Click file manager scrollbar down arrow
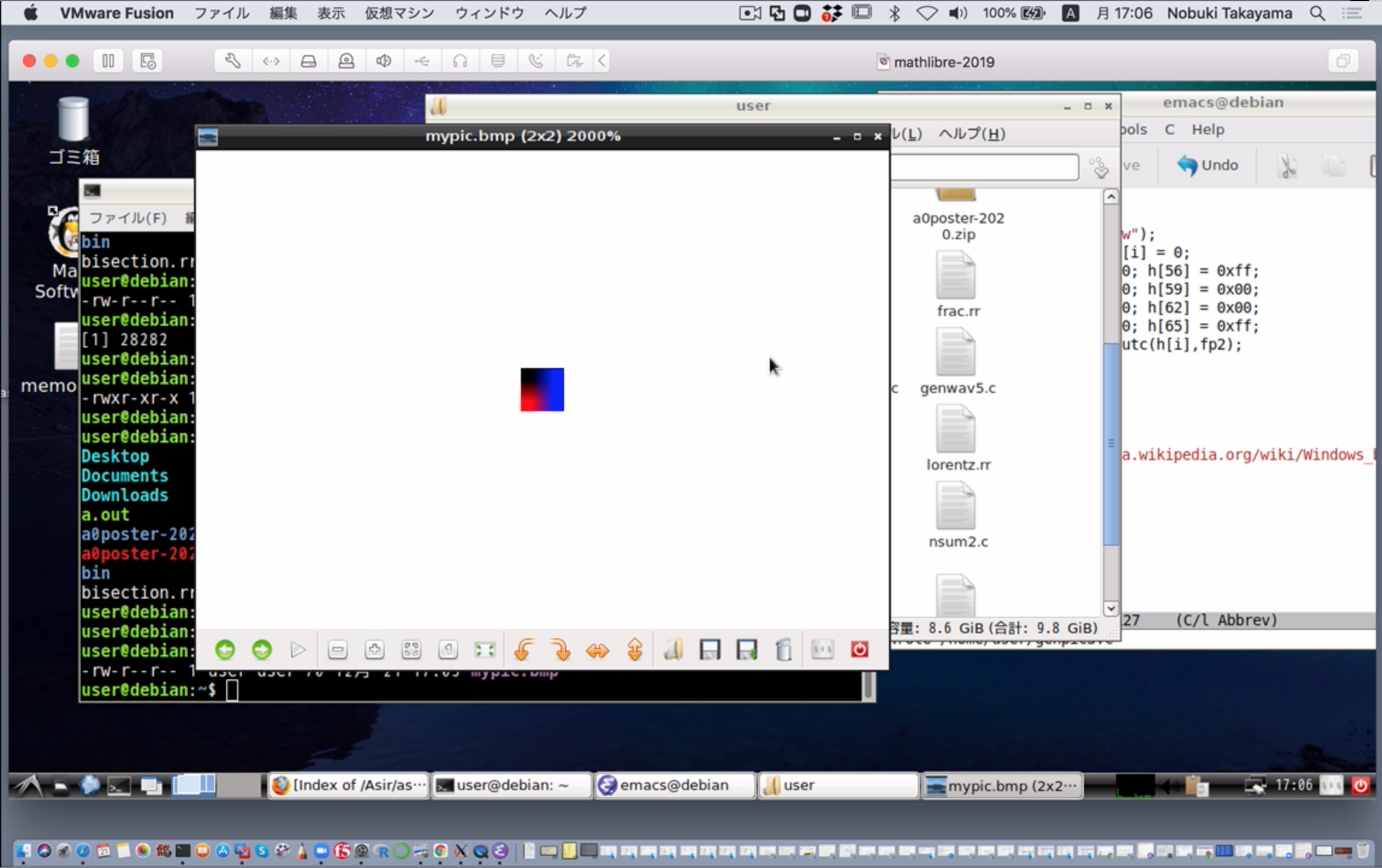This screenshot has height=868, width=1382. coord(1111,608)
